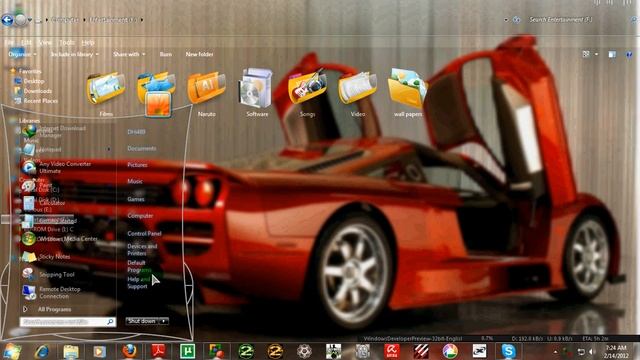Click the Back arrow in Explorer
Viewport: 640px width, 360px height.
(x=7, y=20)
